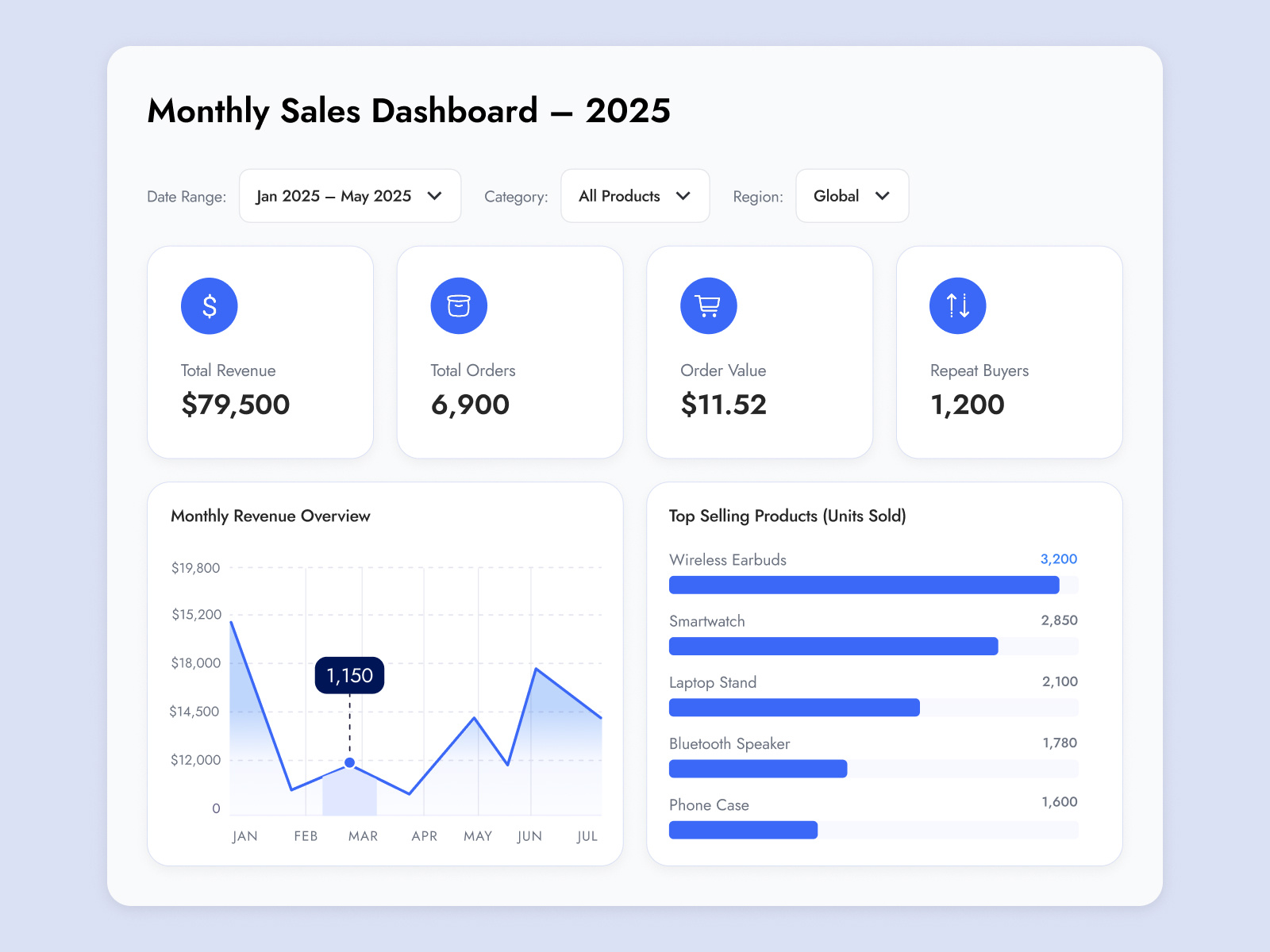Click the Phone Case bar in top products
1270x952 pixels.
[743, 830]
